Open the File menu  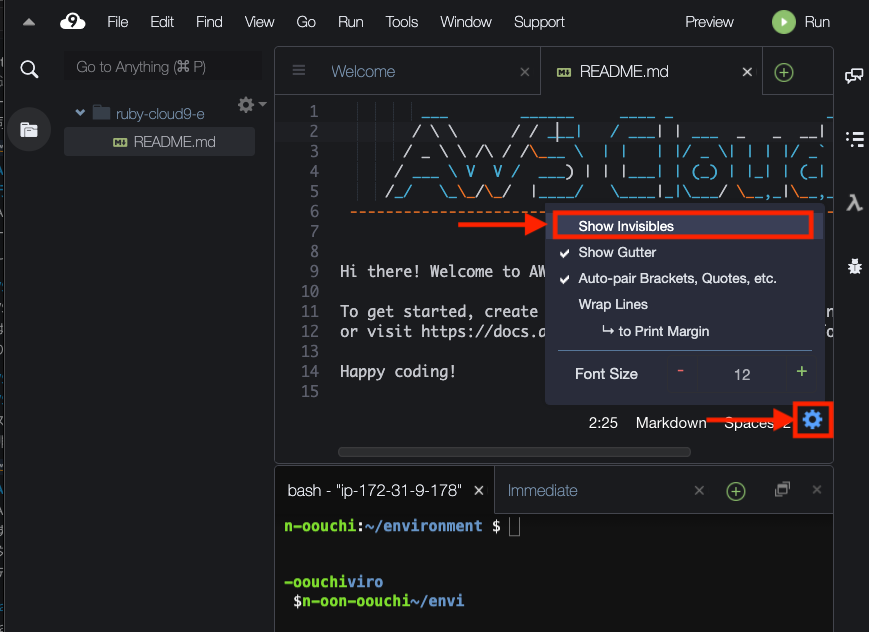(x=117, y=22)
